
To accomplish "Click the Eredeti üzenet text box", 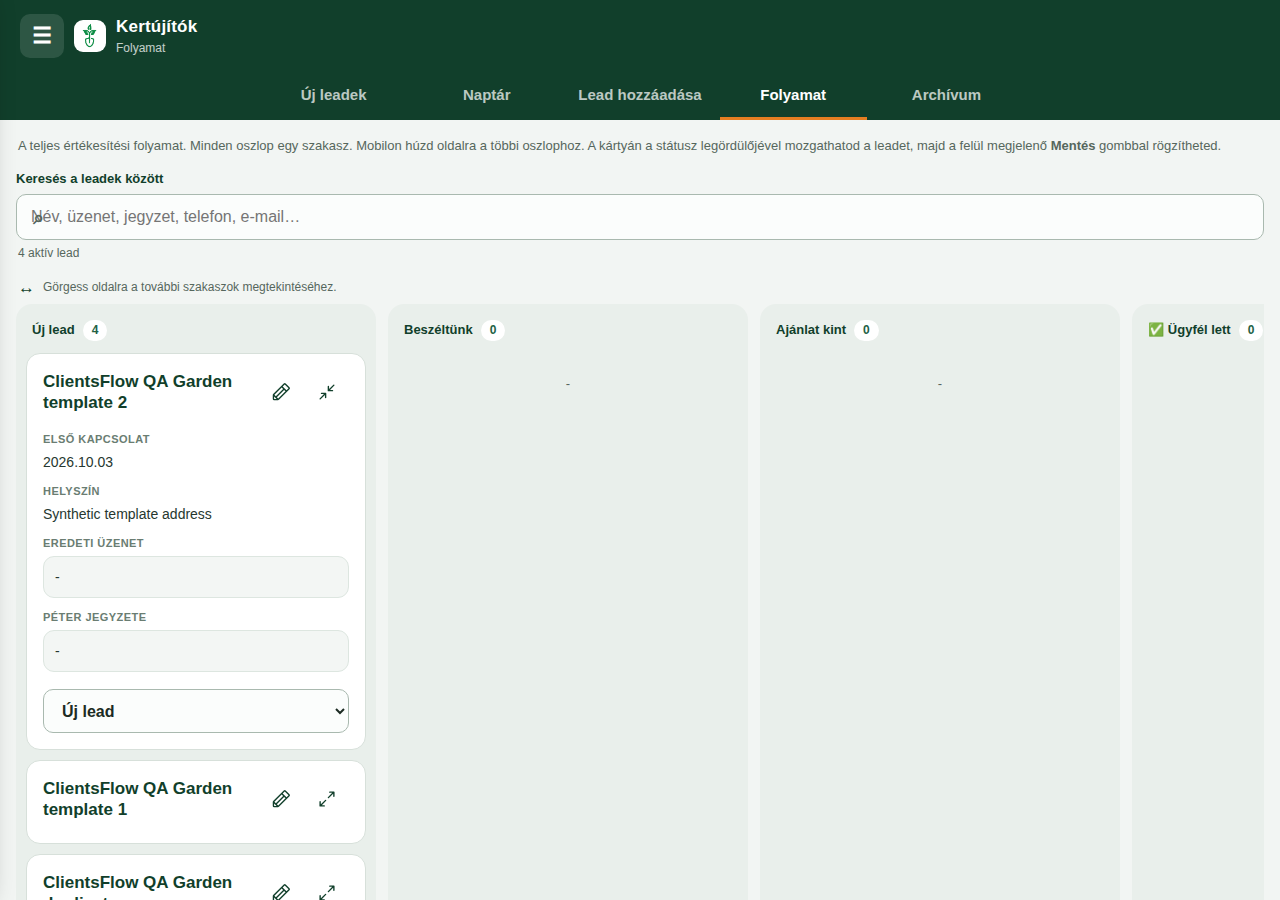I will pyautogui.click(x=196, y=577).
